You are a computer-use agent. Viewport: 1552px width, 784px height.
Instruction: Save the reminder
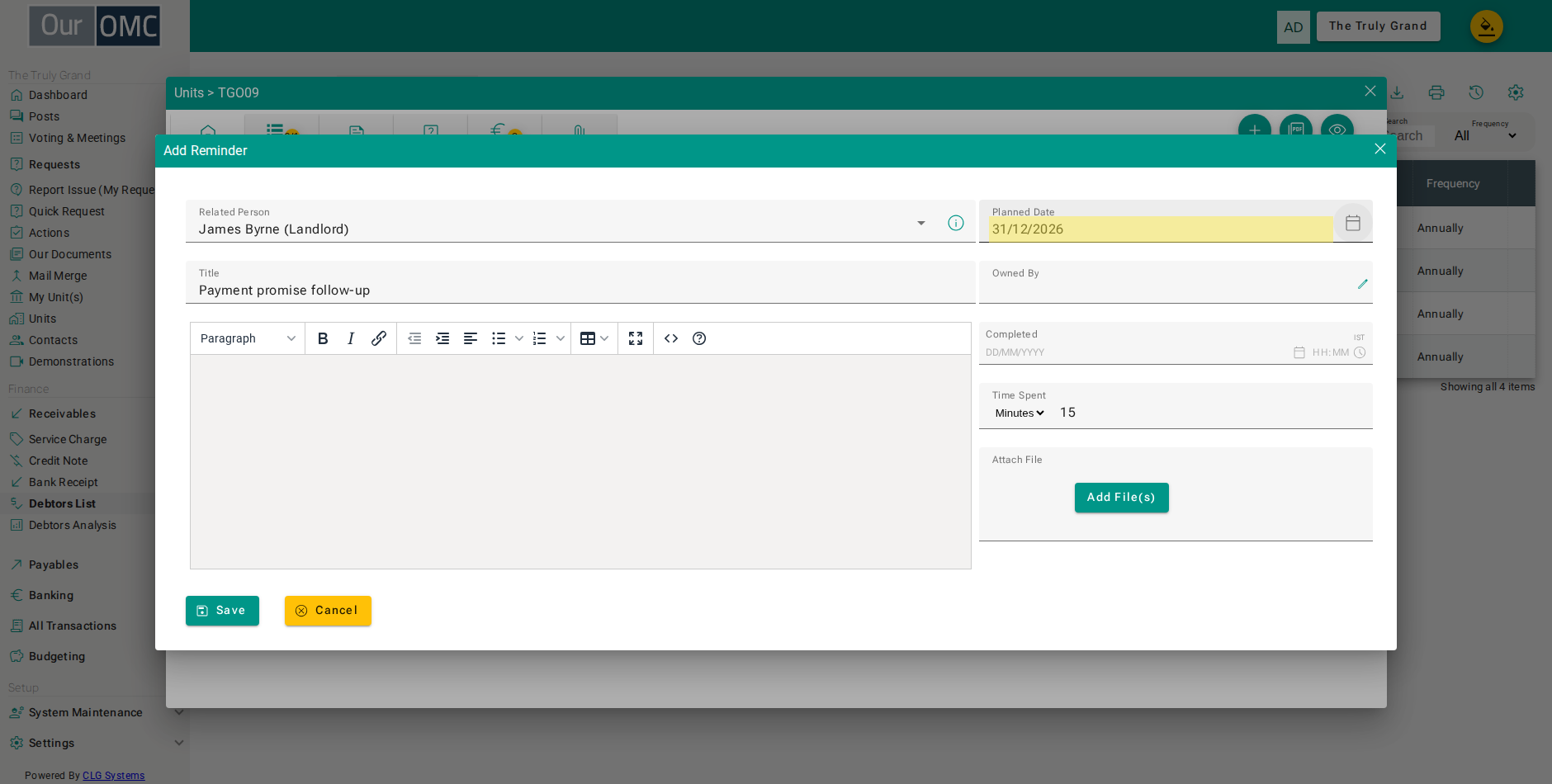[222, 611]
